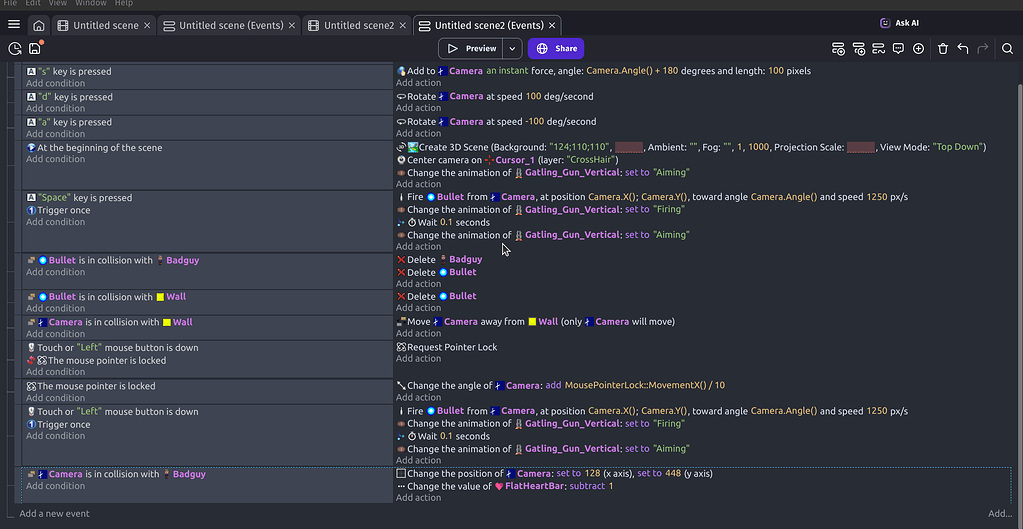The width and height of the screenshot is (1023, 529).
Task: Edit MousePointerLock::MovementX() / 10 expression
Action: click(x=645, y=385)
